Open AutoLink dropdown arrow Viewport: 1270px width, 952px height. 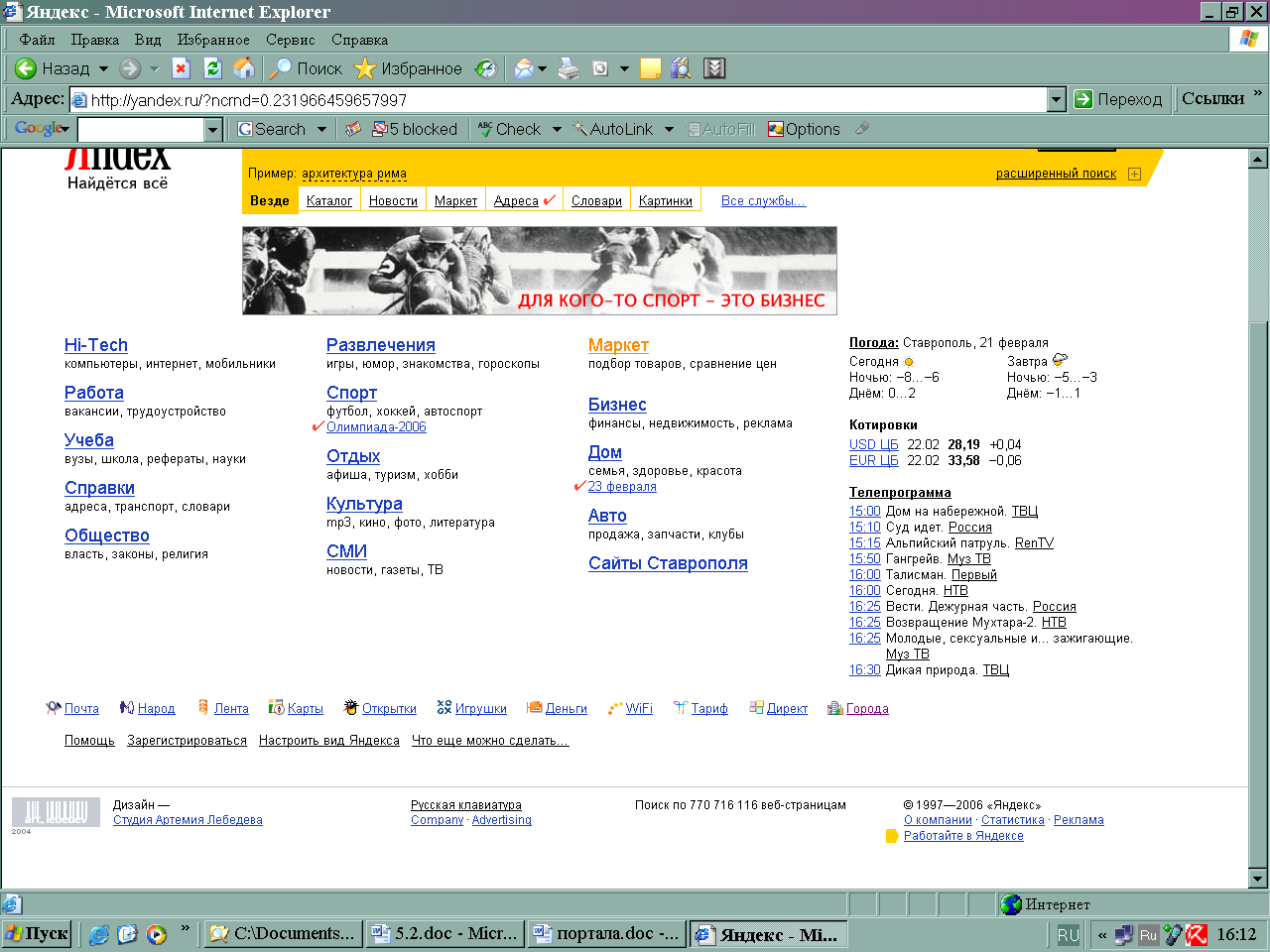click(669, 129)
